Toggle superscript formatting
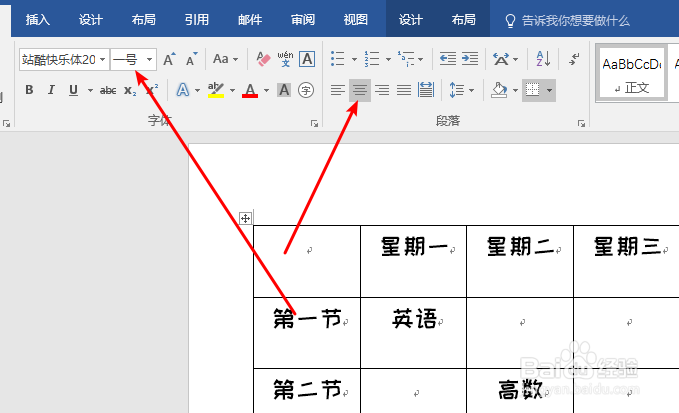This screenshot has width=679, height=413. 152,90
